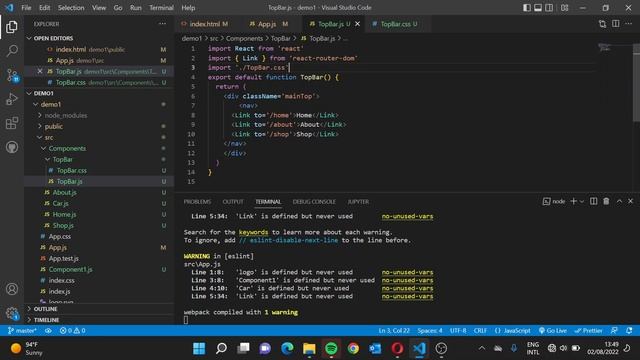Collapse the DEMO1 workspace section
This screenshot has width=640, height=360.
pos(29,93)
